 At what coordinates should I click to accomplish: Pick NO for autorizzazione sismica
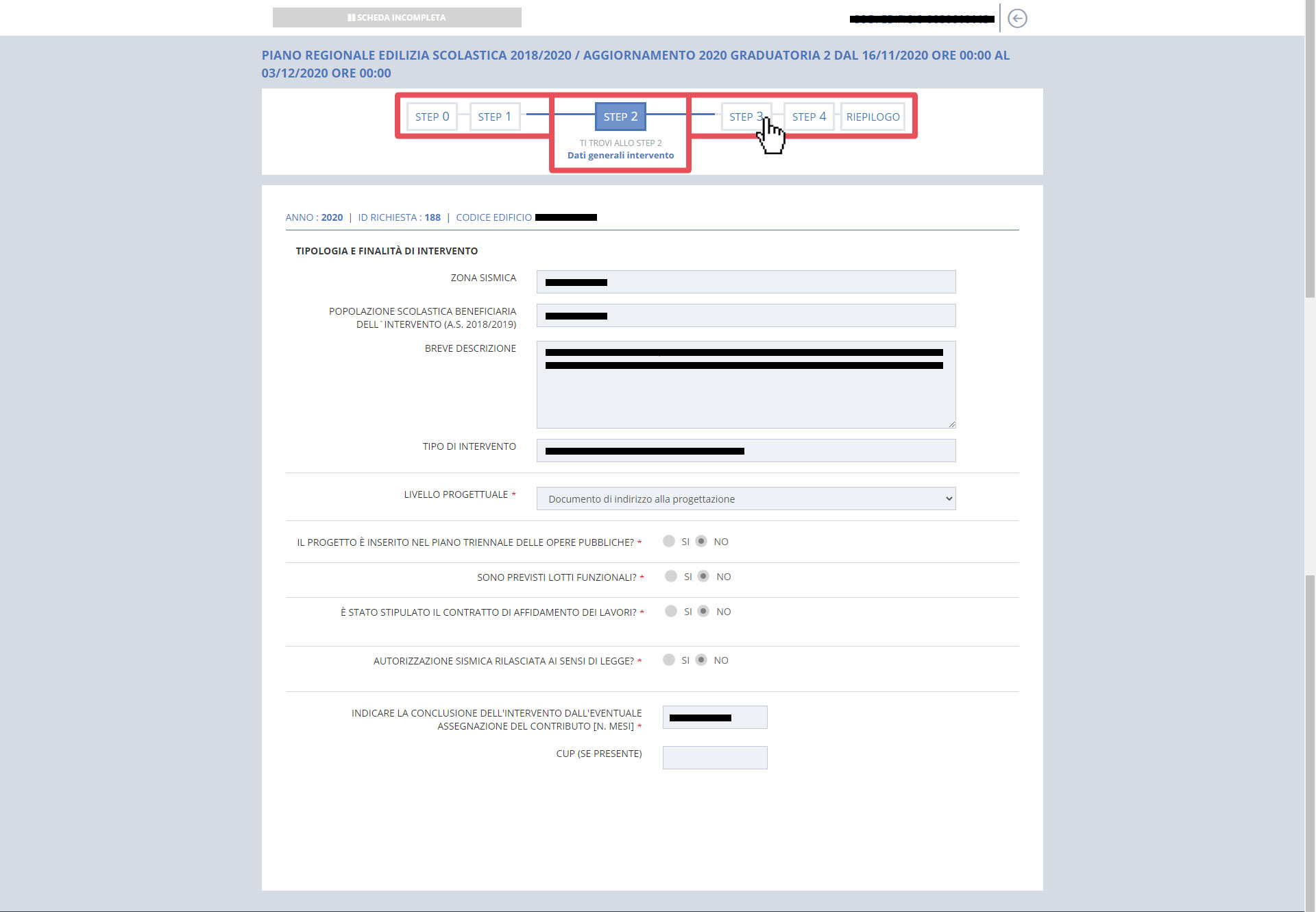pos(701,660)
